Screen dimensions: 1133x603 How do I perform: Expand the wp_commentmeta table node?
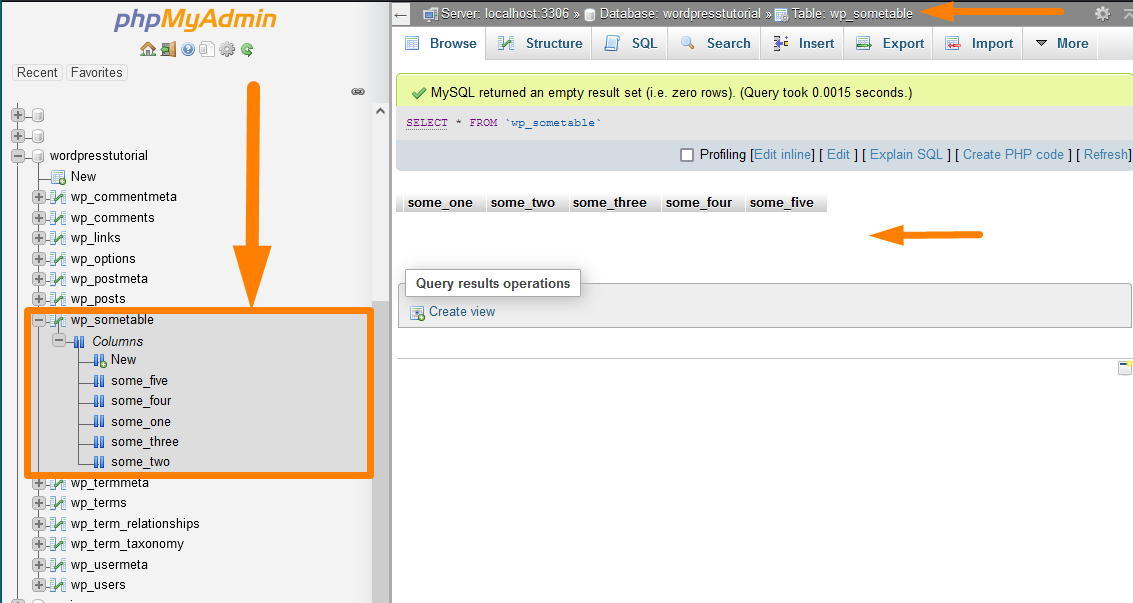coord(39,197)
